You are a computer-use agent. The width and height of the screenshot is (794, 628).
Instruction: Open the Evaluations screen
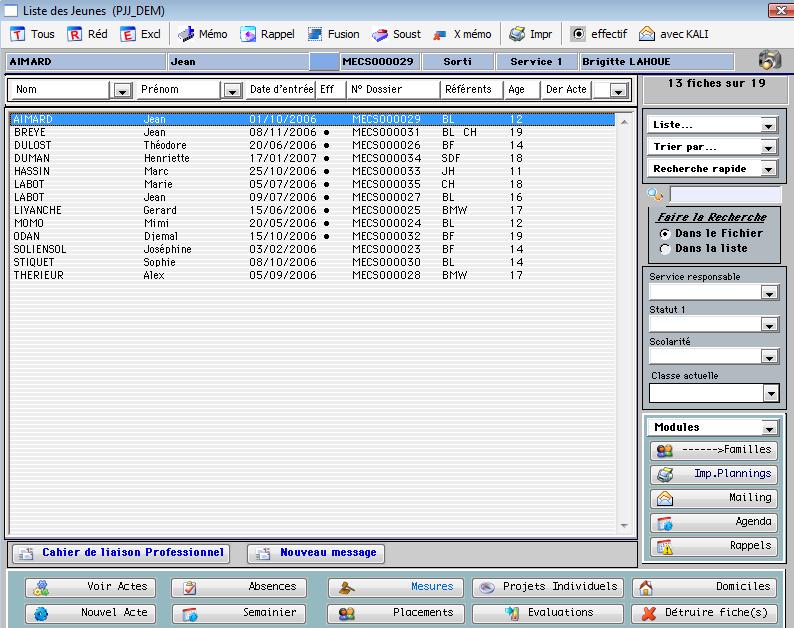click(548, 613)
